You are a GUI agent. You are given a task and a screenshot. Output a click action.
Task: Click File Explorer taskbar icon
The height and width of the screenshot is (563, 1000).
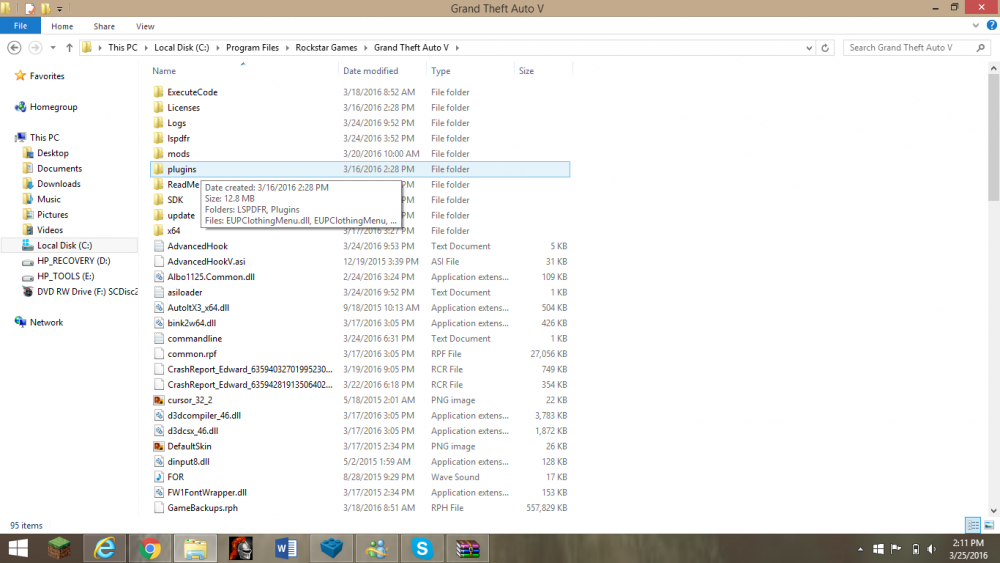195,548
